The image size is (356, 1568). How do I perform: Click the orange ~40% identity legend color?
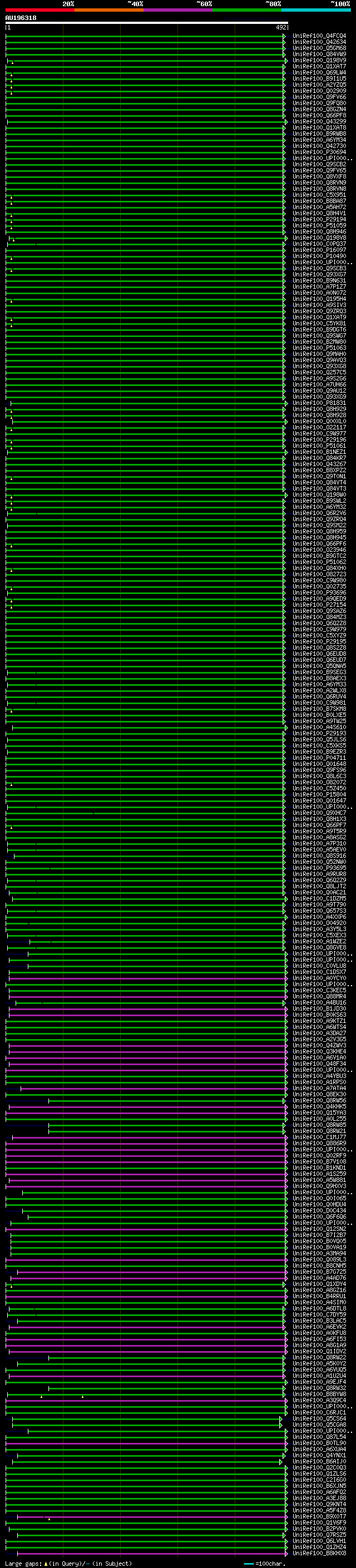pos(109,11)
